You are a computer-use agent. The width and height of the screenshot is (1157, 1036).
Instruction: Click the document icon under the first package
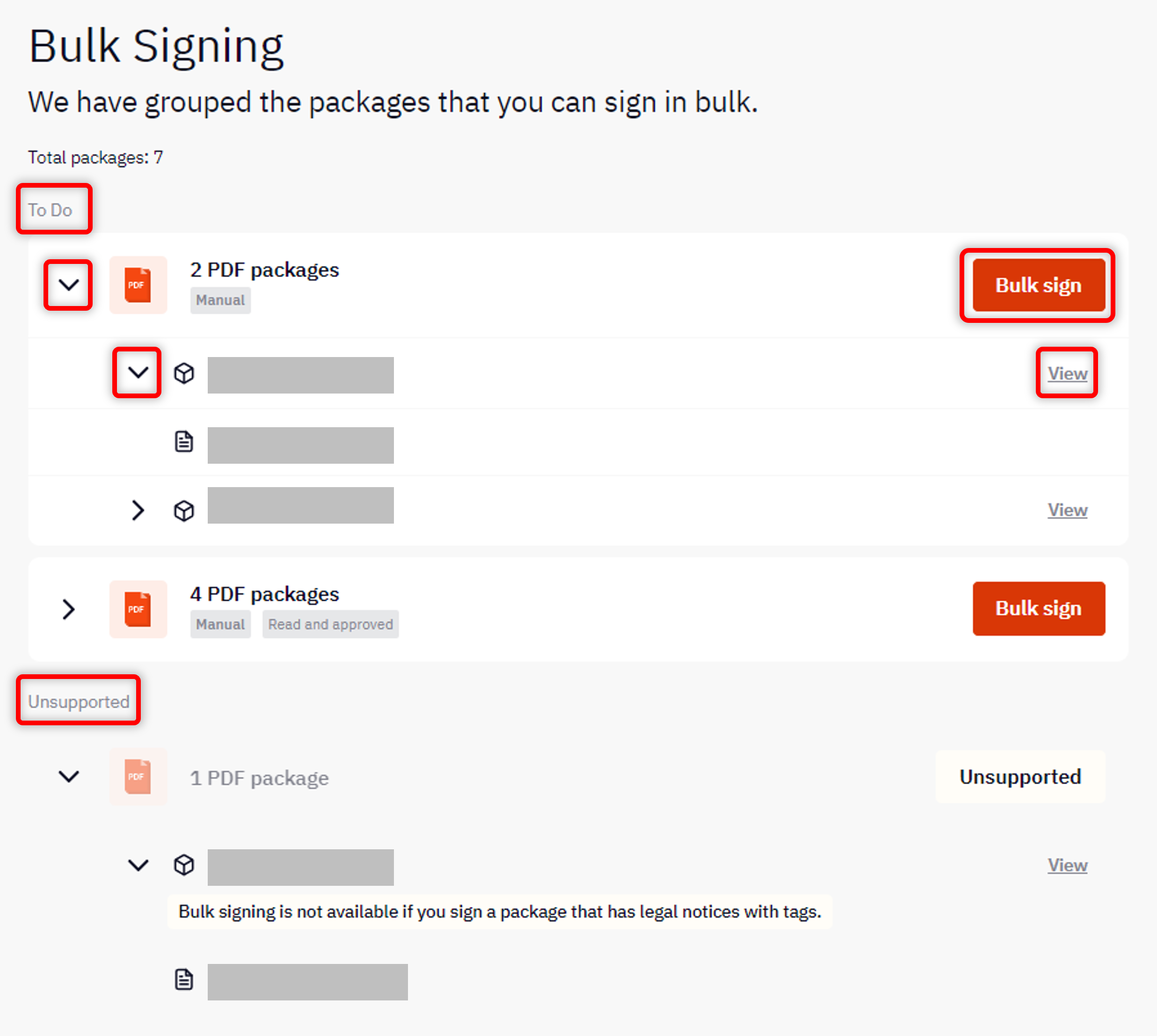(x=184, y=442)
